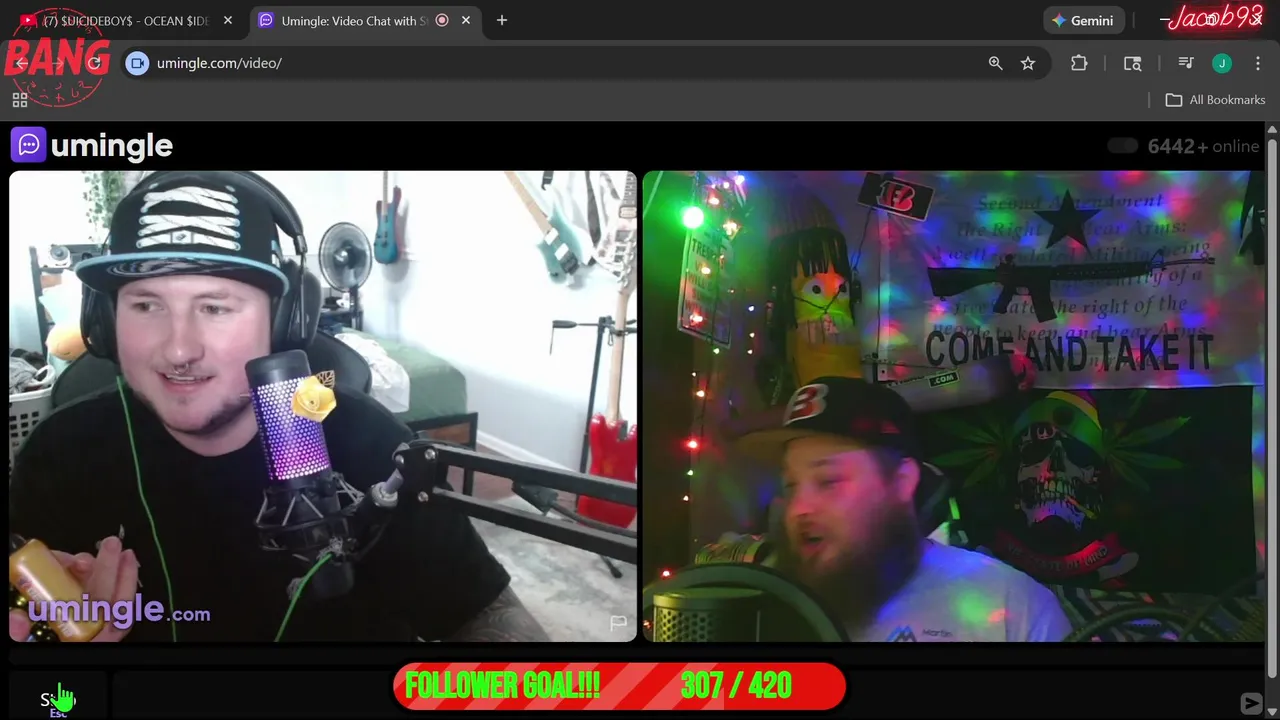Reload the current page
This screenshot has height=720, width=1280.
pyautogui.click(x=95, y=63)
